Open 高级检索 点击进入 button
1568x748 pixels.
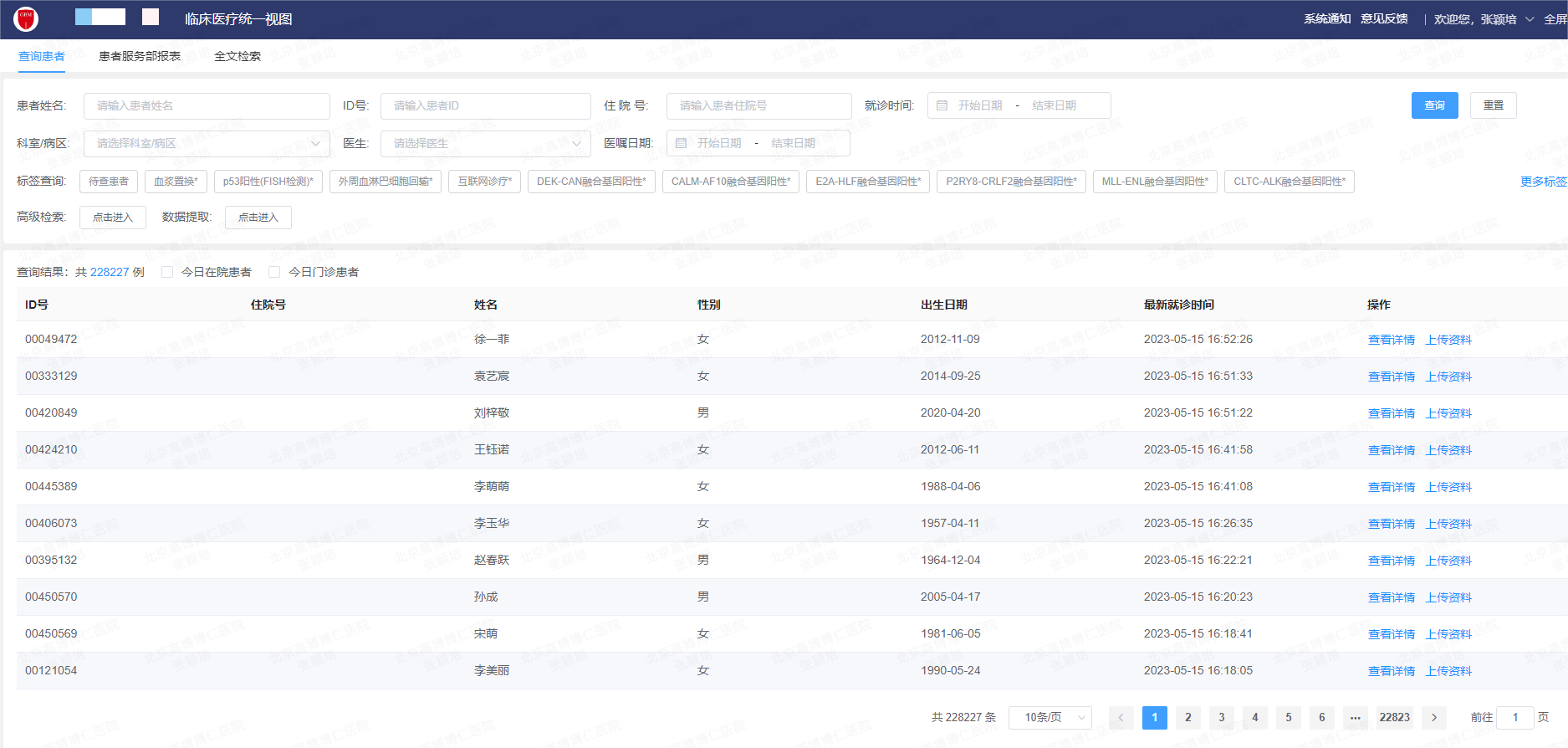[113, 218]
